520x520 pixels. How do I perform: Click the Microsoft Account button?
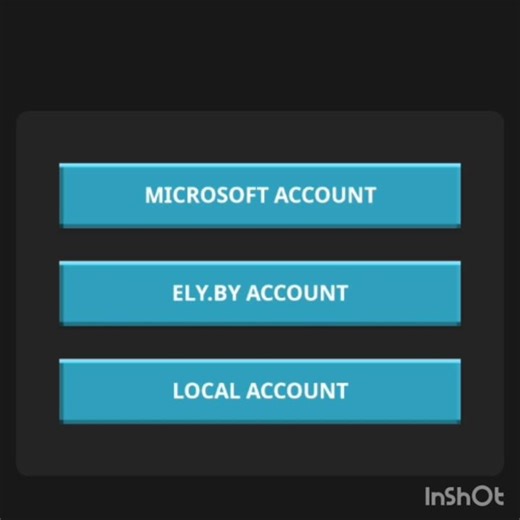(x=260, y=196)
